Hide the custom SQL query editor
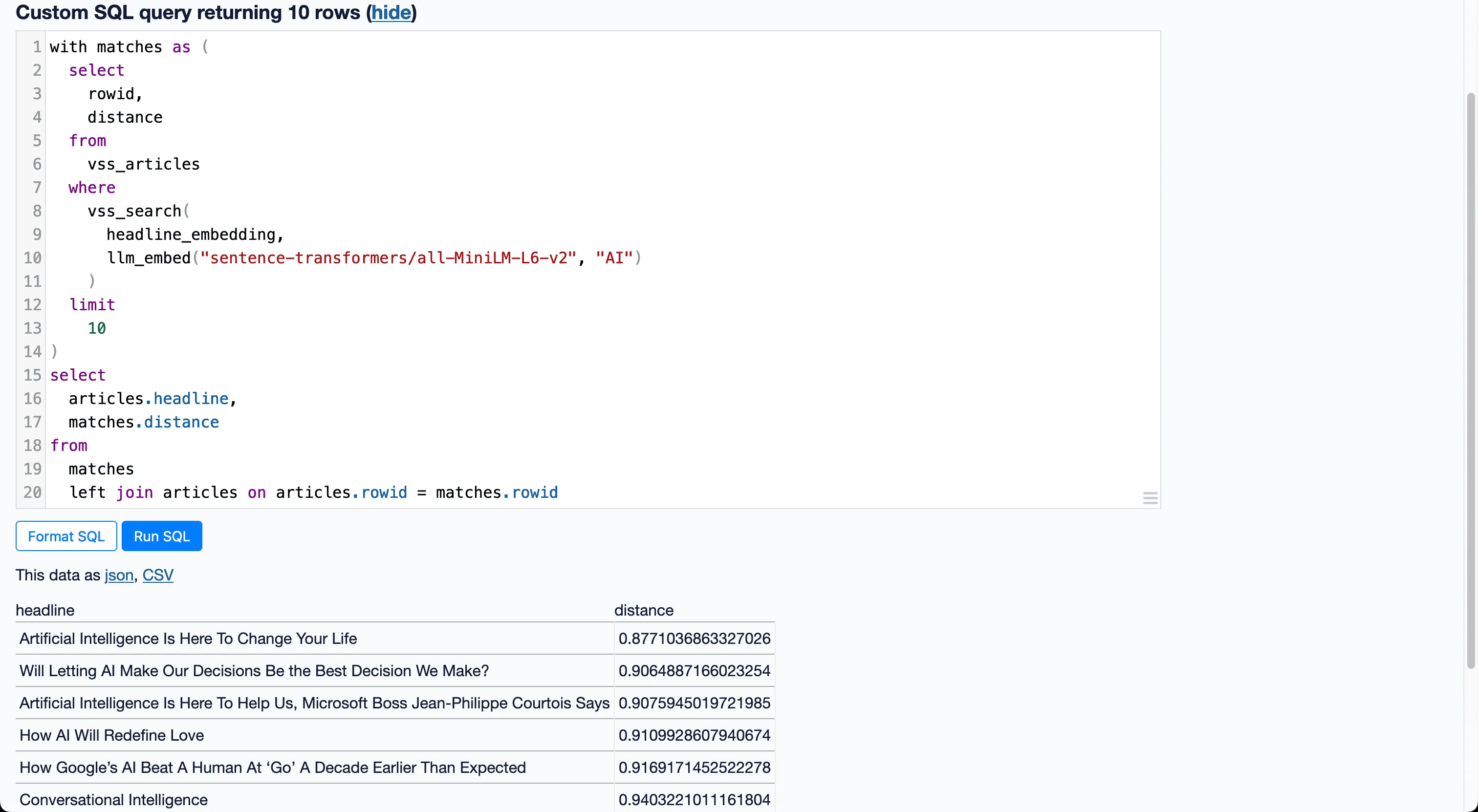The width and height of the screenshot is (1478, 812). click(392, 13)
